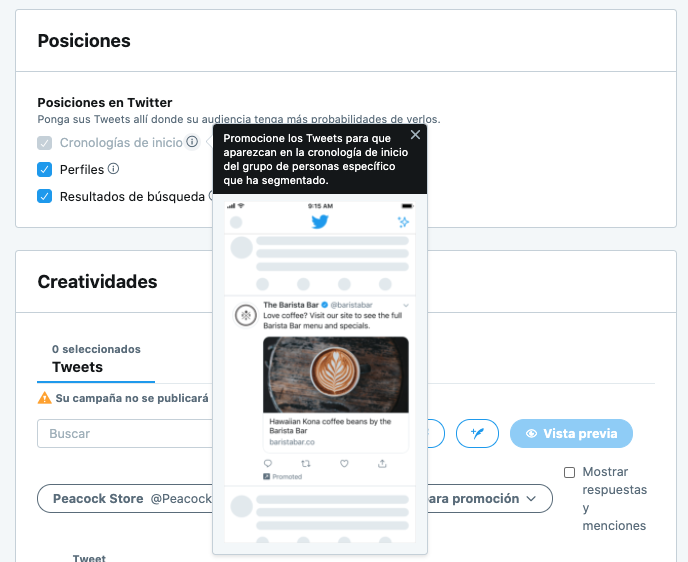This screenshot has width=688, height=562.
Task: Toggle the Cronologías de inicio checkbox
Action: (x=44, y=143)
